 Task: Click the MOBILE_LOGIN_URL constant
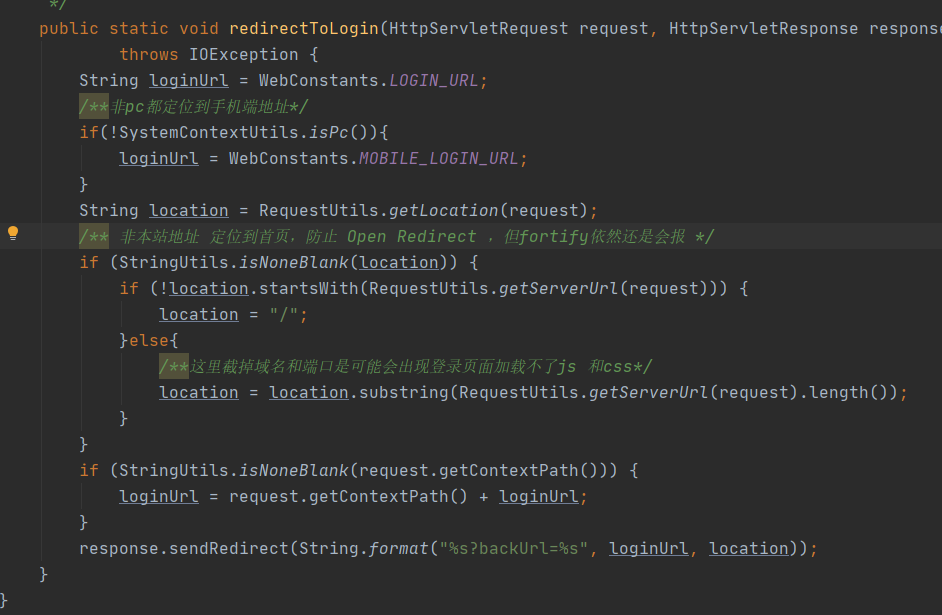438,158
